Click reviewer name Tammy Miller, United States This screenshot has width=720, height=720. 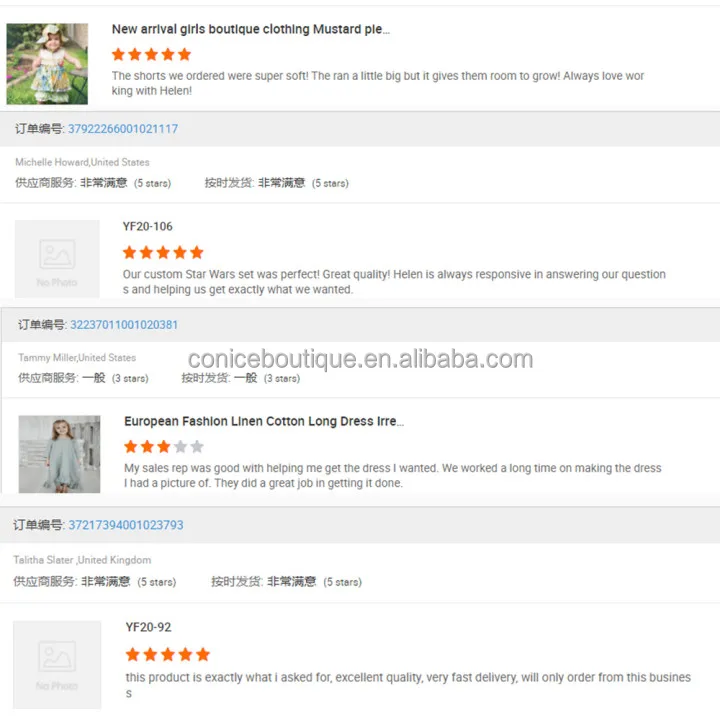(77, 358)
